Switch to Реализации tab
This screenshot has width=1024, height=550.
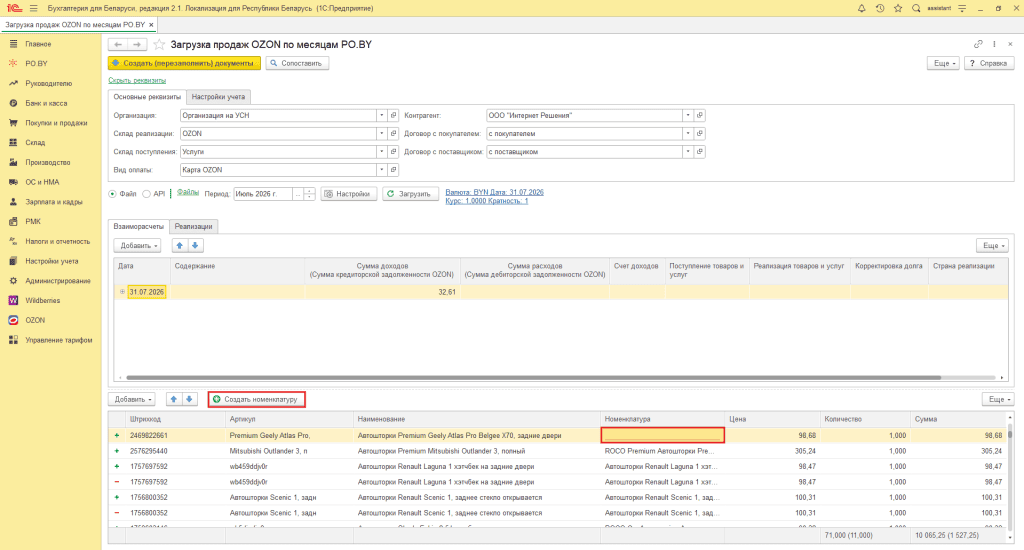click(x=193, y=226)
